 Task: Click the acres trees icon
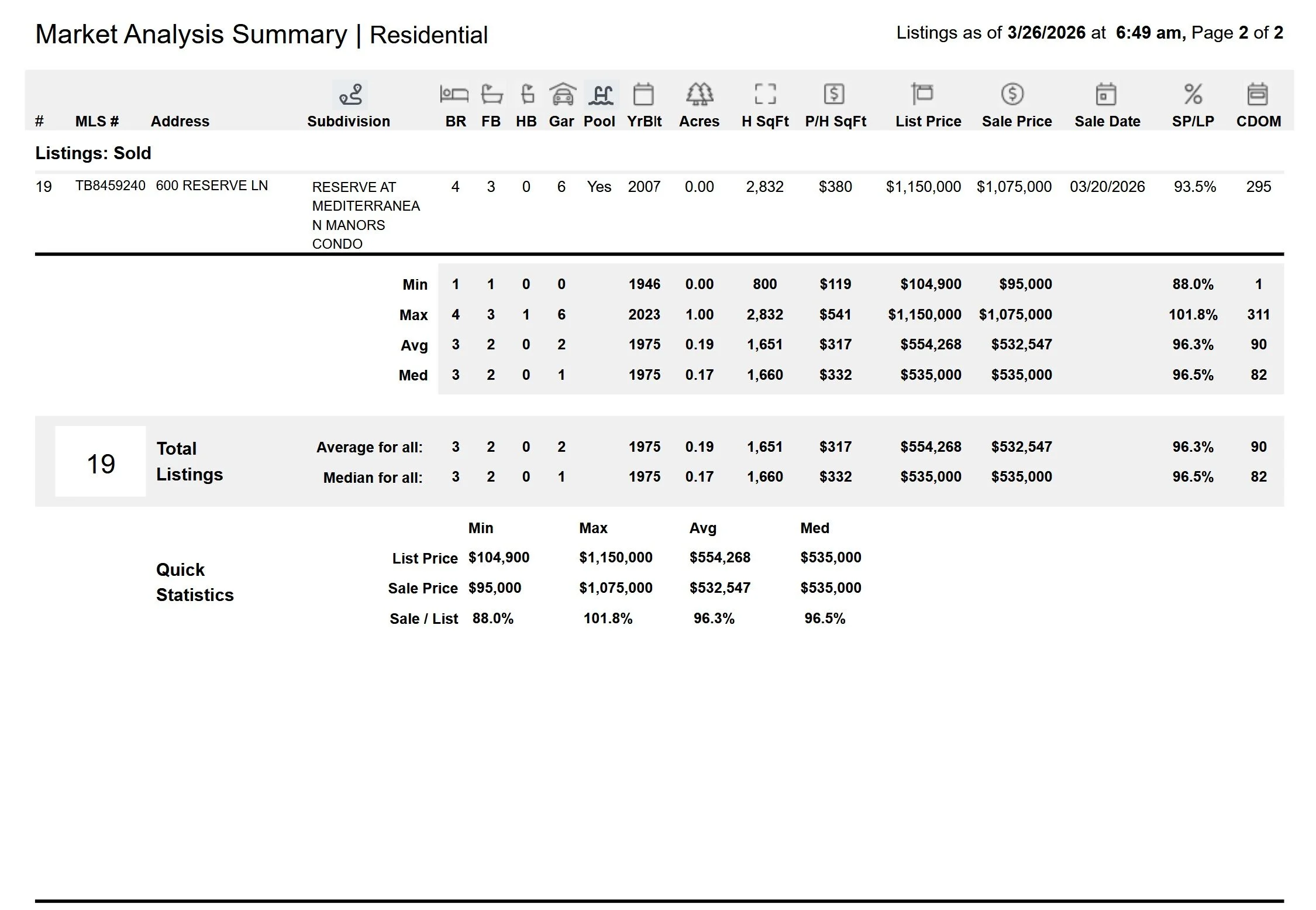click(699, 94)
